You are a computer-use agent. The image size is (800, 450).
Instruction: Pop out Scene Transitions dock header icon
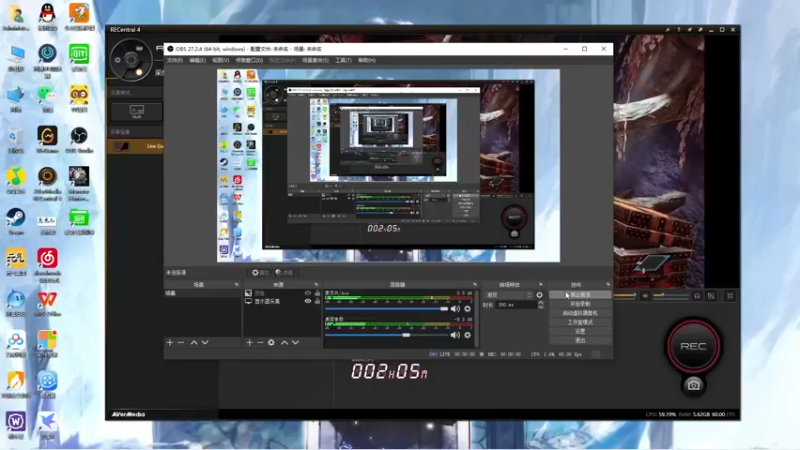pyautogui.click(x=540, y=284)
